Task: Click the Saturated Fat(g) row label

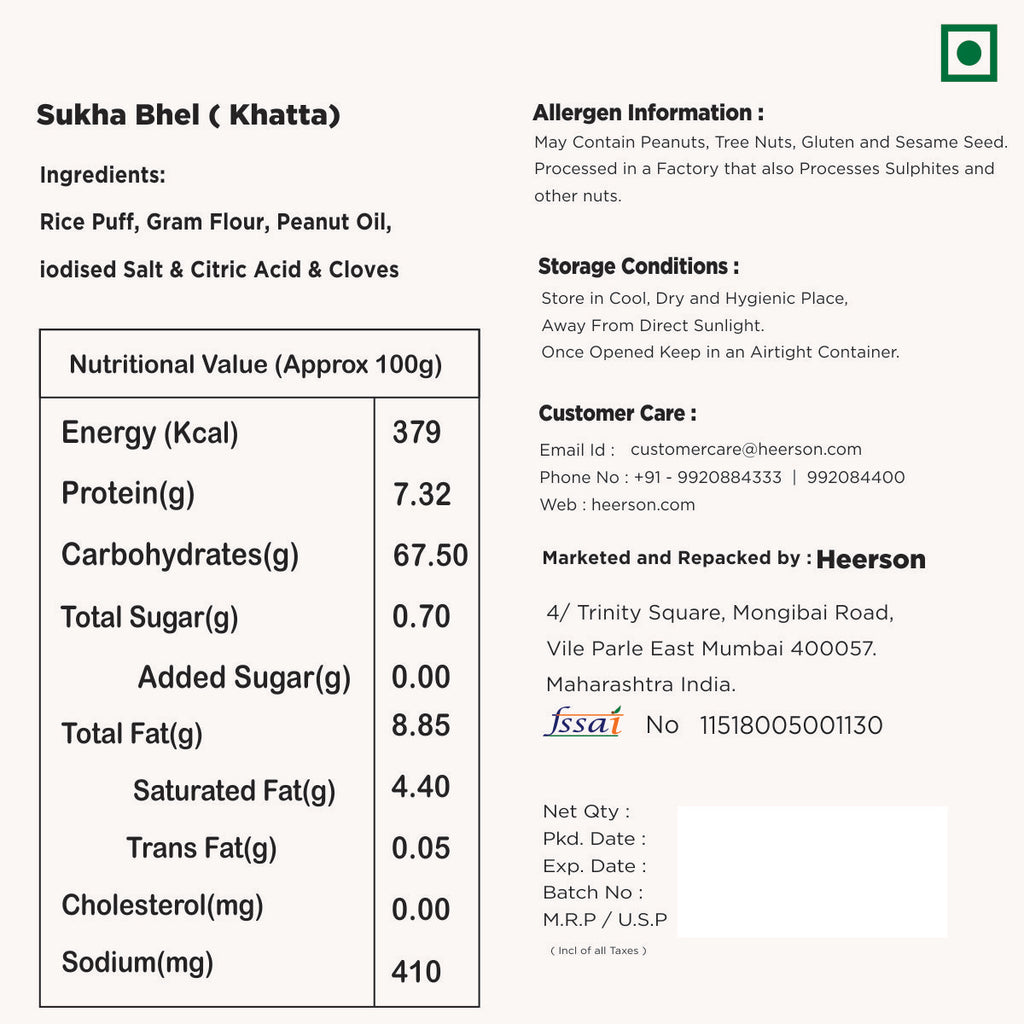Action: click(x=234, y=791)
